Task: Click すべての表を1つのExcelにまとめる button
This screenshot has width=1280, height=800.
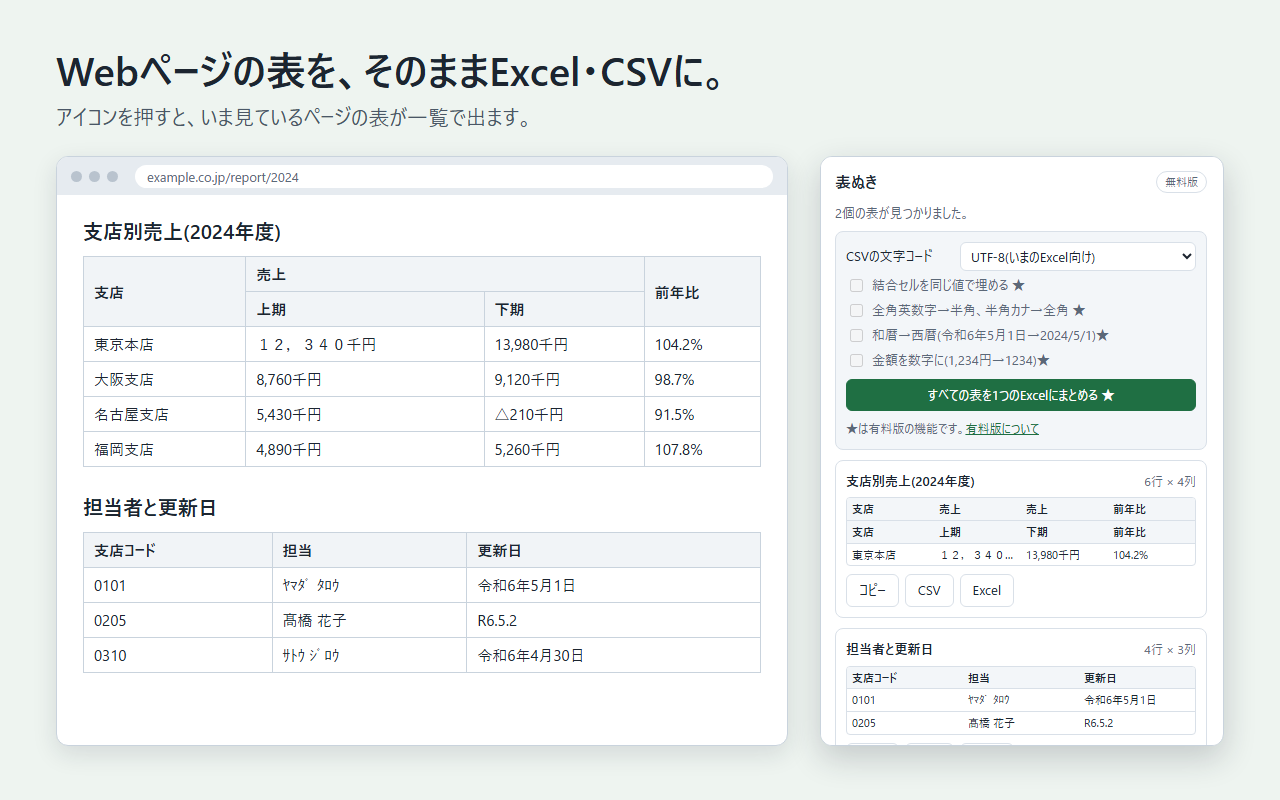Action: (1021, 395)
